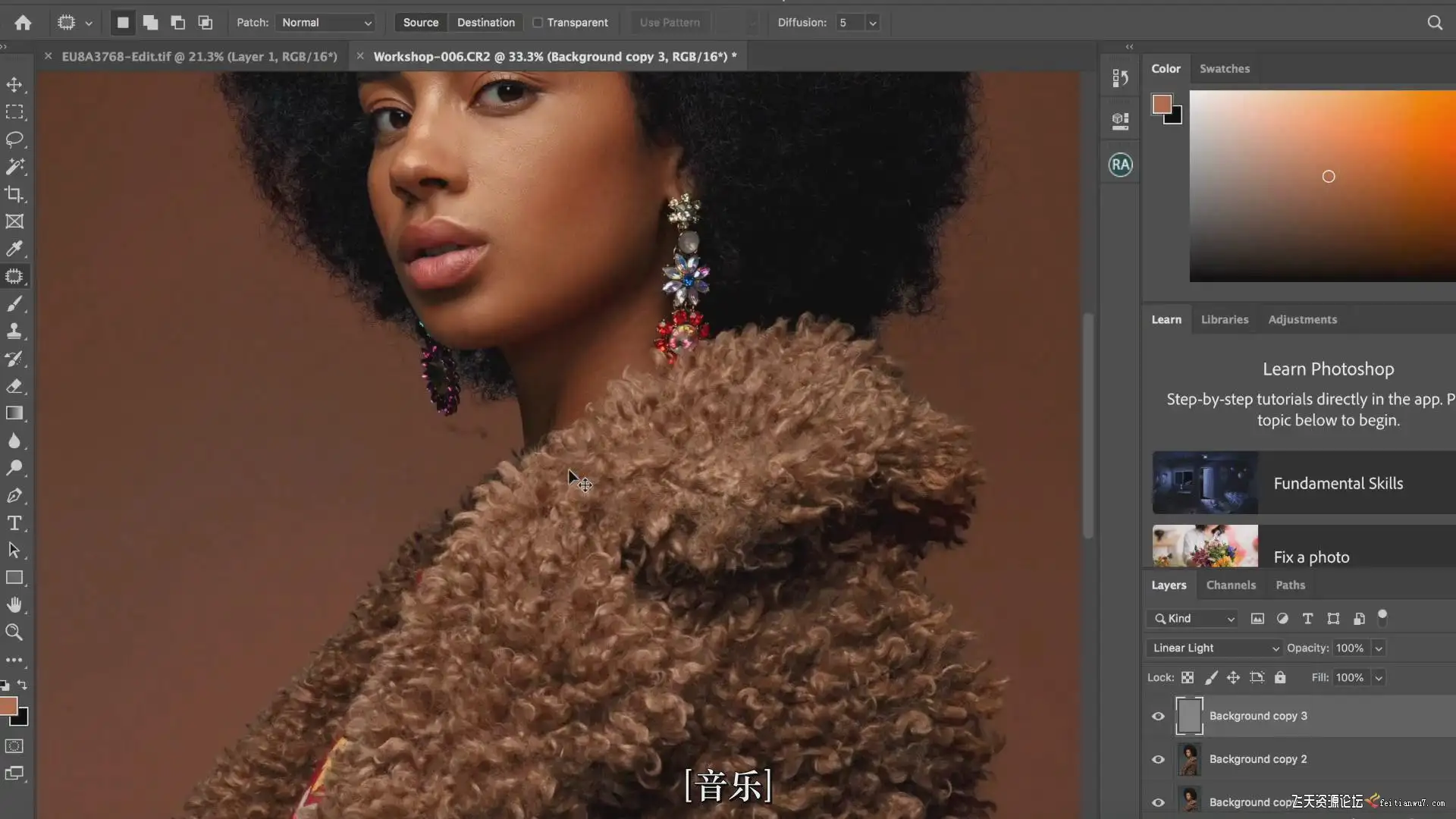Hide the Background copy 3 layer
Image resolution: width=1456 pixels, height=819 pixels.
tap(1158, 716)
